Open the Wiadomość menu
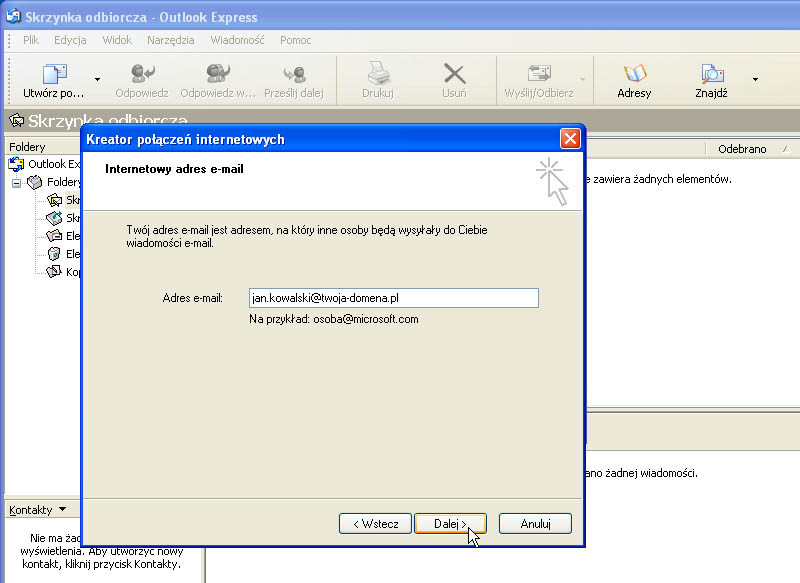This screenshot has height=583, width=800. click(237, 40)
